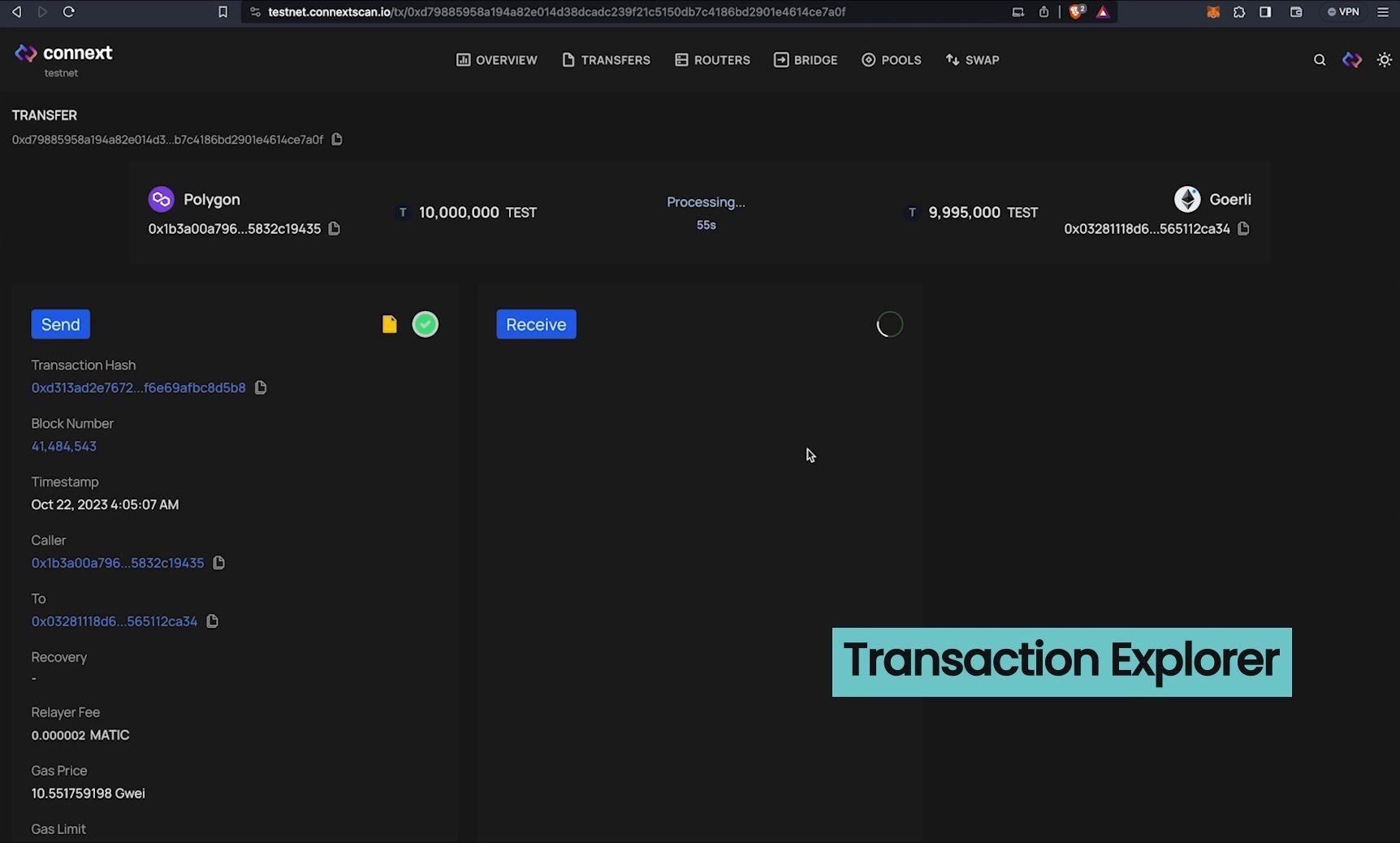Click the VPN button

click(x=1343, y=12)
